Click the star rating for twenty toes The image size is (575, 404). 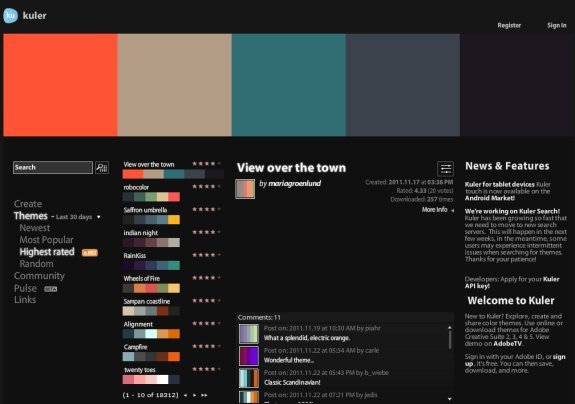click(x=206, y=369)
